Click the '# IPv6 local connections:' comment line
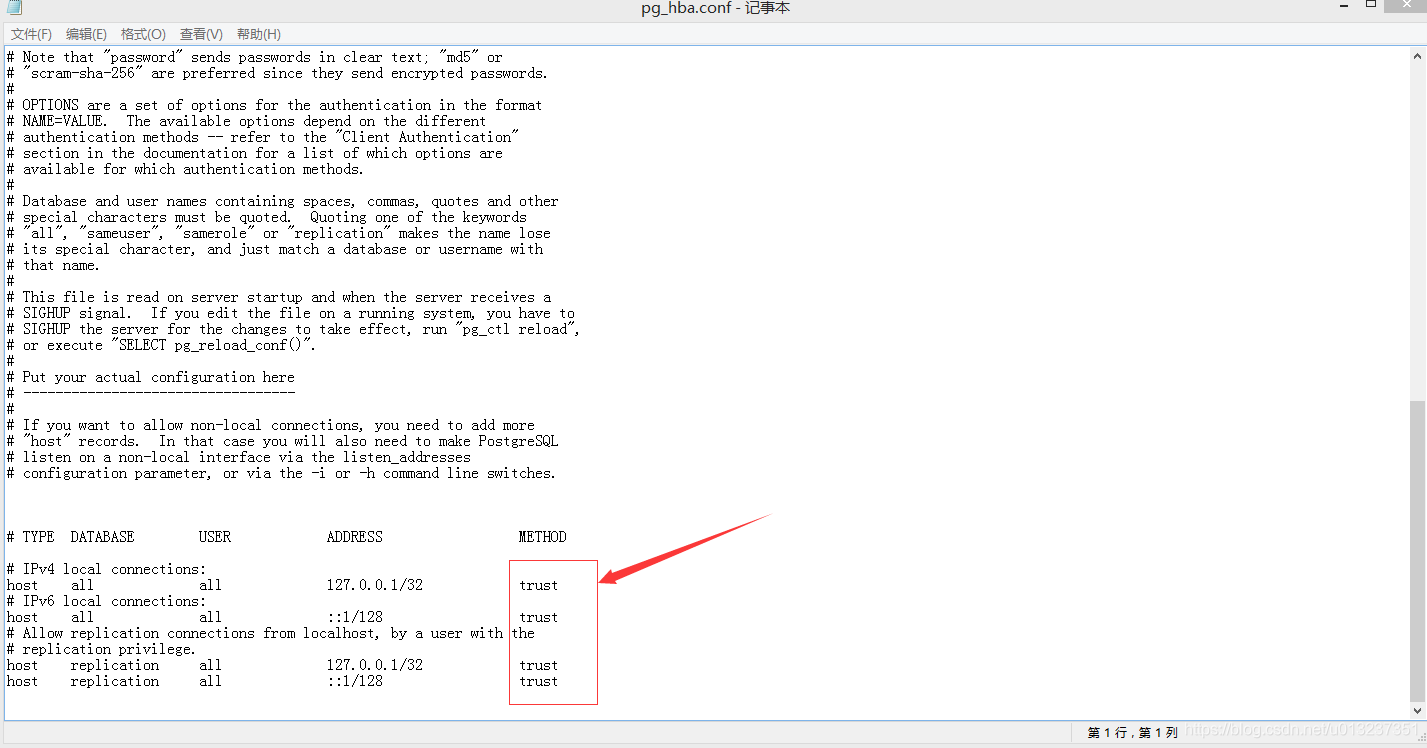 click(106, 601)
